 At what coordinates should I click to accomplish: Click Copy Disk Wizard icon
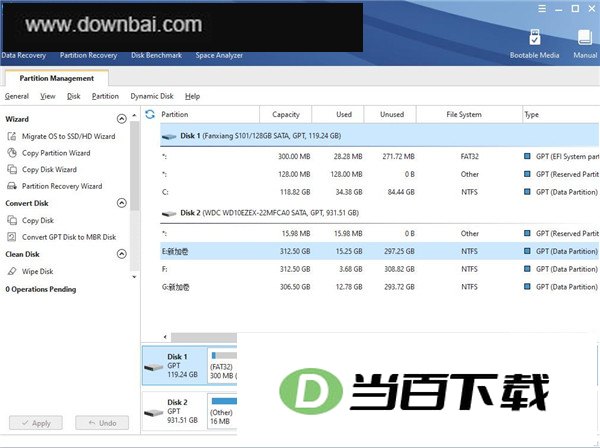(x=12, y=169)
